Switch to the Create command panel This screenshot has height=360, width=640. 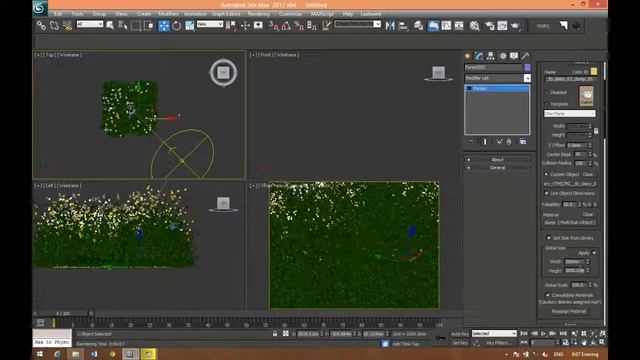point(468,56)
